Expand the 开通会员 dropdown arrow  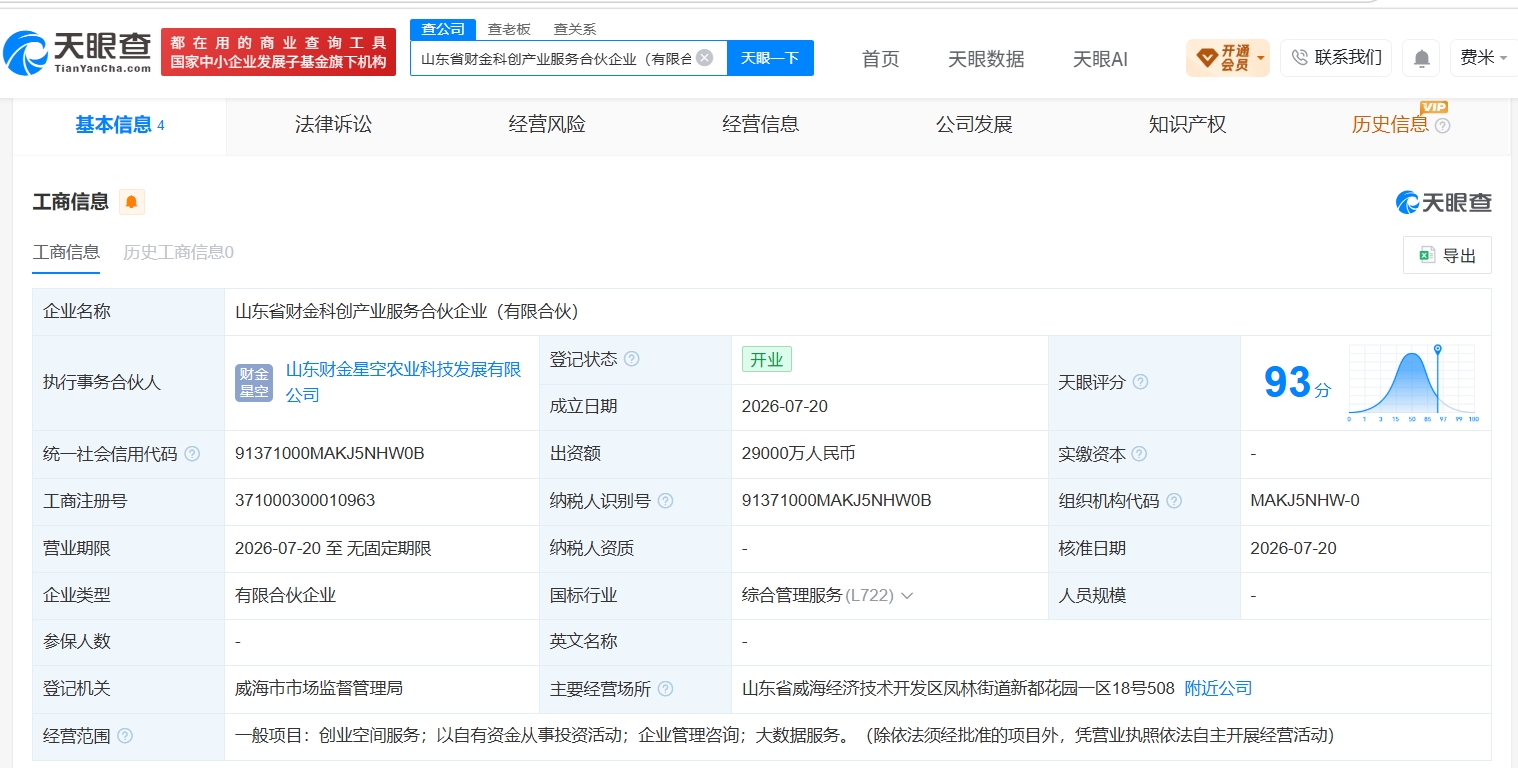click(x=1260, y=58)
